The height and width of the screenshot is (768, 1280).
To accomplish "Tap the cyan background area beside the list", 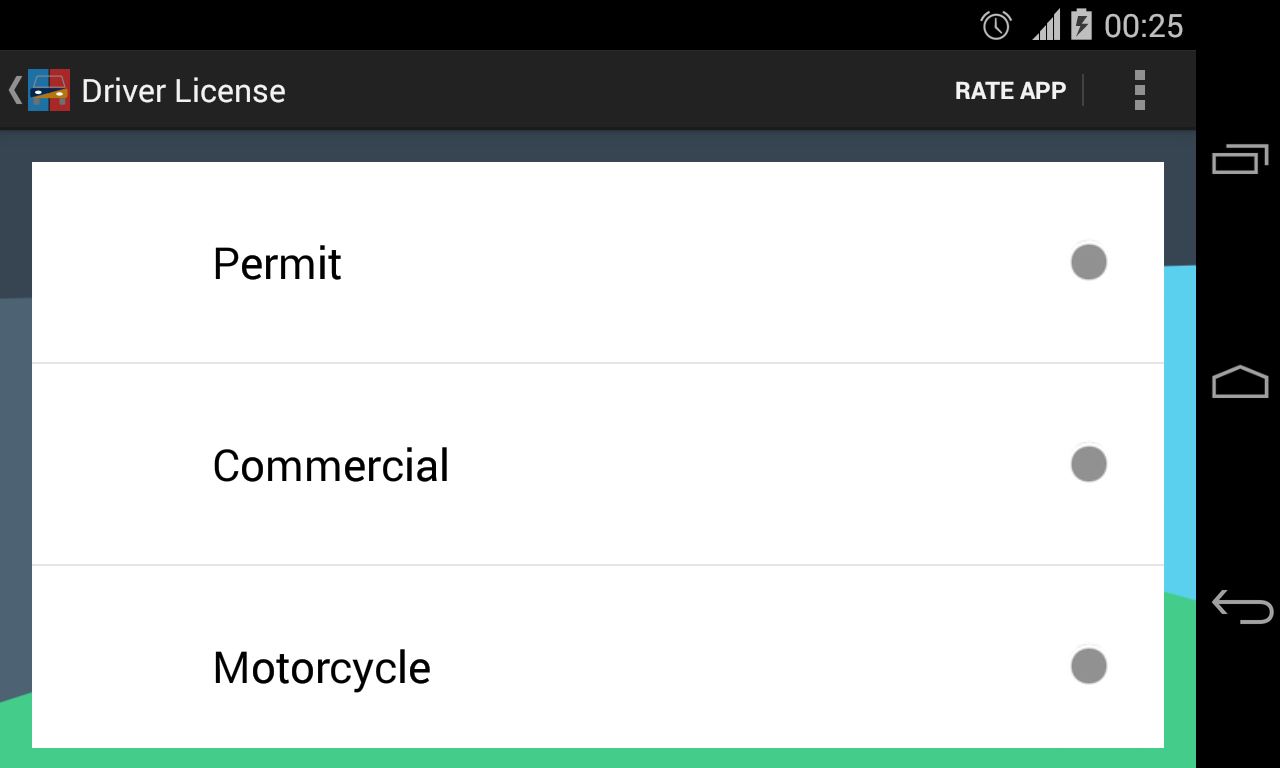I will point(1180,430).
